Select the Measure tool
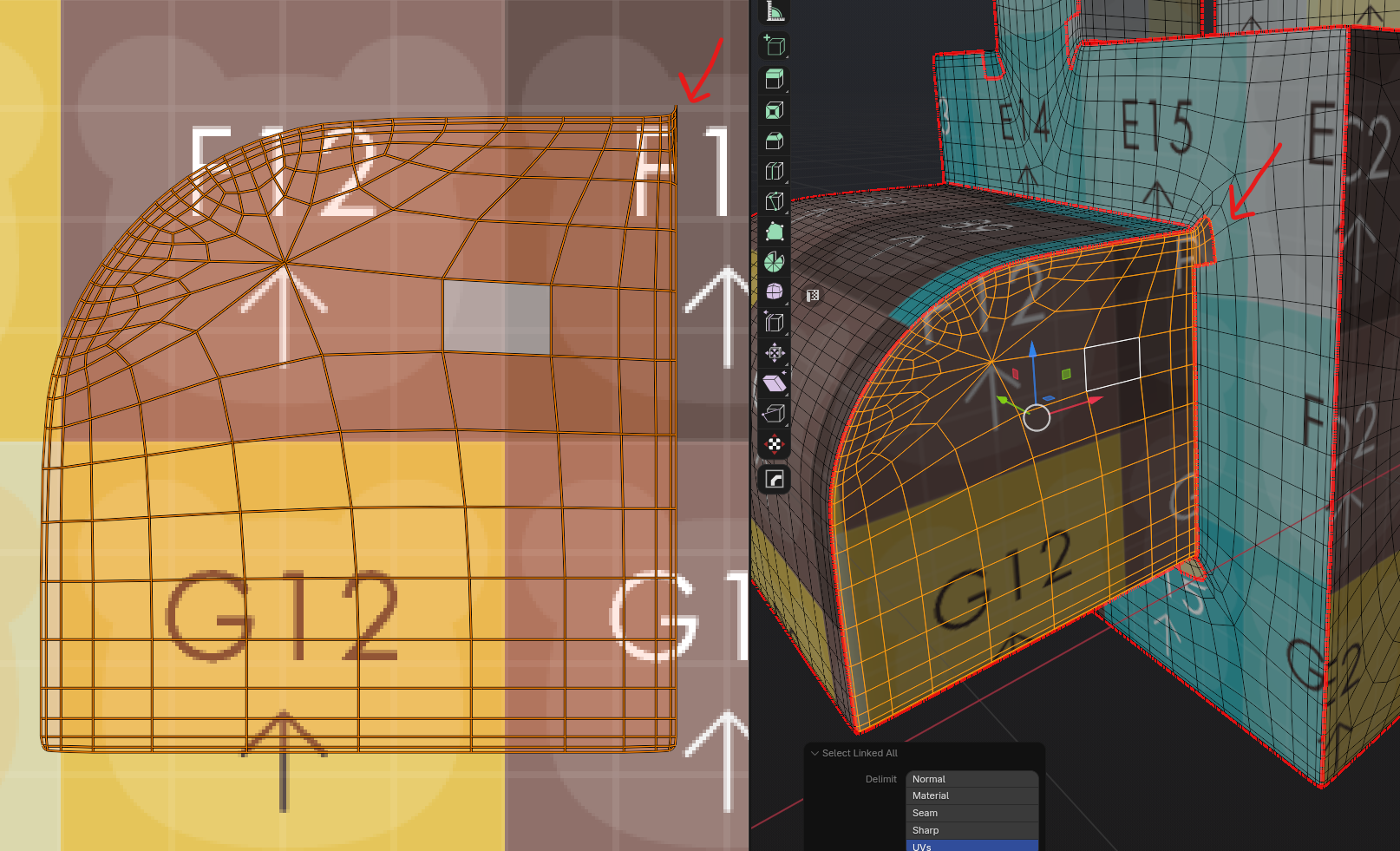Screen dimensions: 1400x851 tap(775, 11)
